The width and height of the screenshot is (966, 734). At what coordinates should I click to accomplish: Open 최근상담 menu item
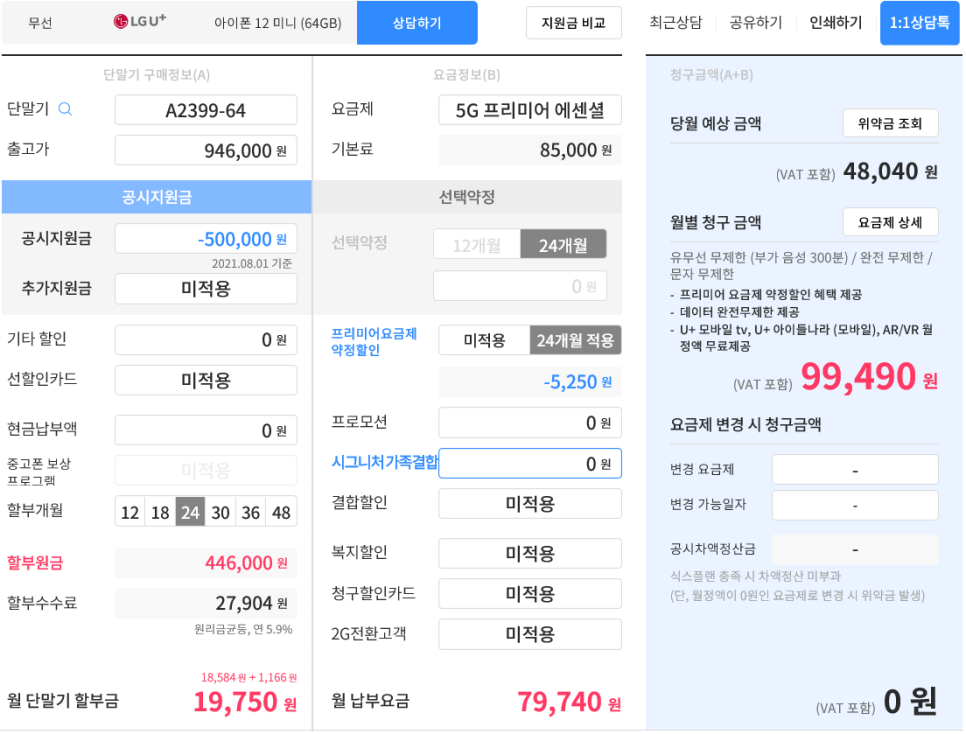pyautogui.click(x=676, y=23)
